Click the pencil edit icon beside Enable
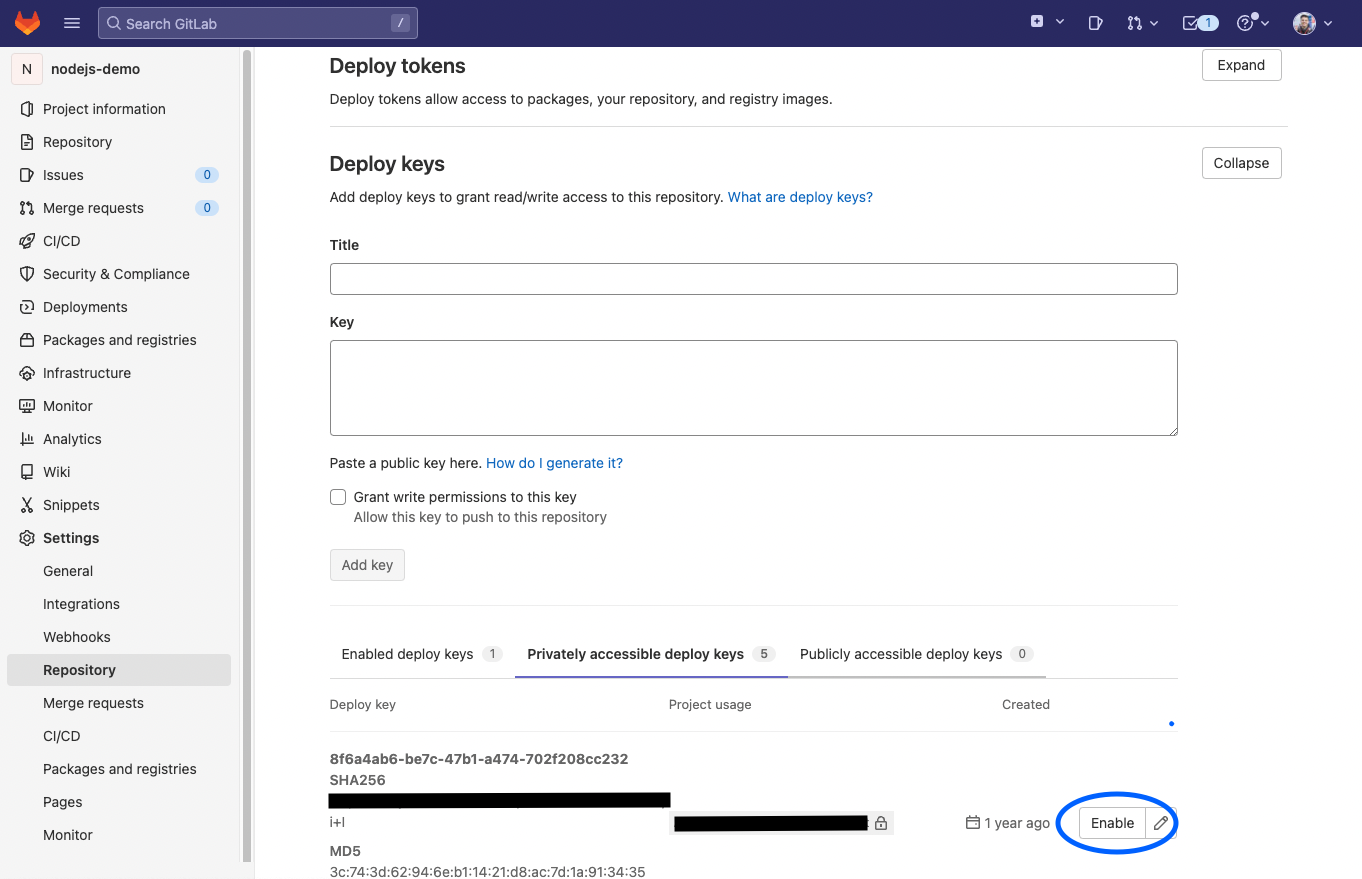This screenshot has width=1362, height=879. (x=1160, y=822)
